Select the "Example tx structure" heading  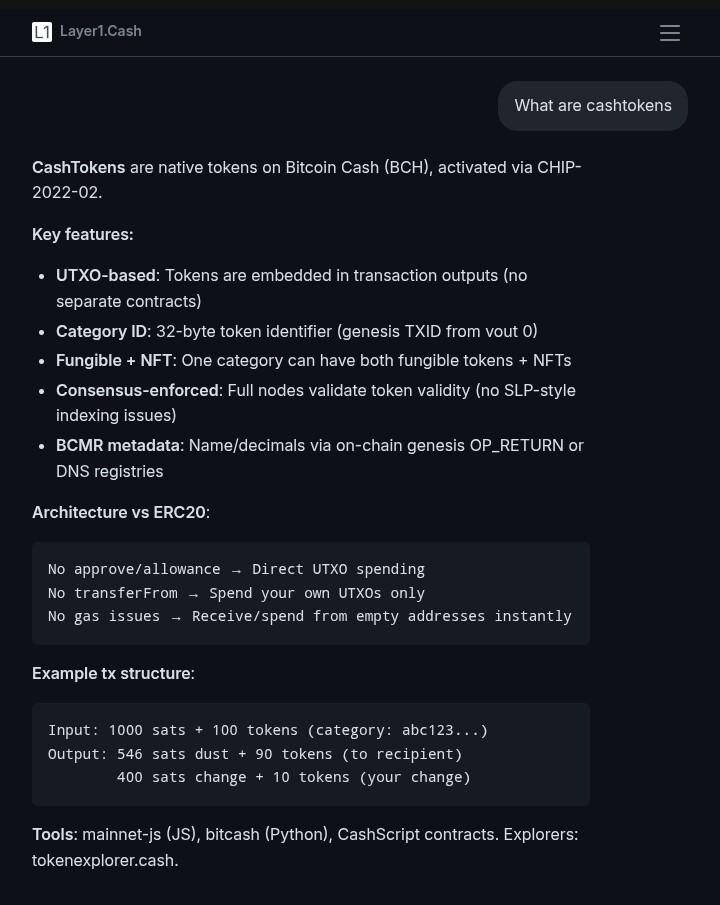pyautogui.click(x=111, y=674)
